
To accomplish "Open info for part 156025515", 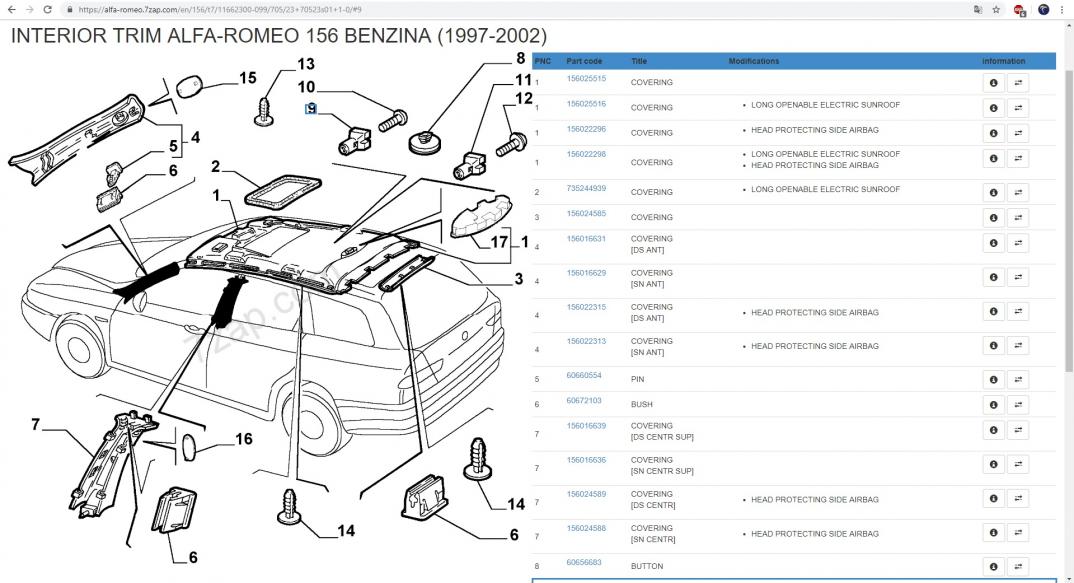I will (x=993, y=83).
